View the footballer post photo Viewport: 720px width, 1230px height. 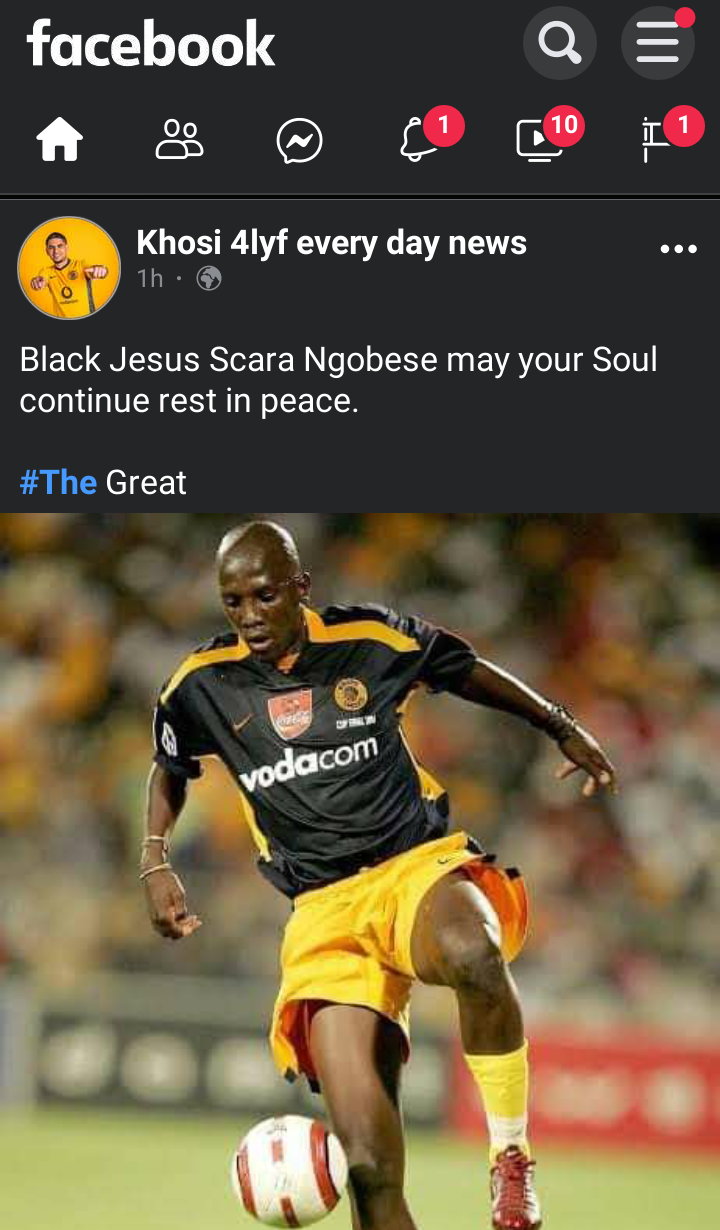360,871
